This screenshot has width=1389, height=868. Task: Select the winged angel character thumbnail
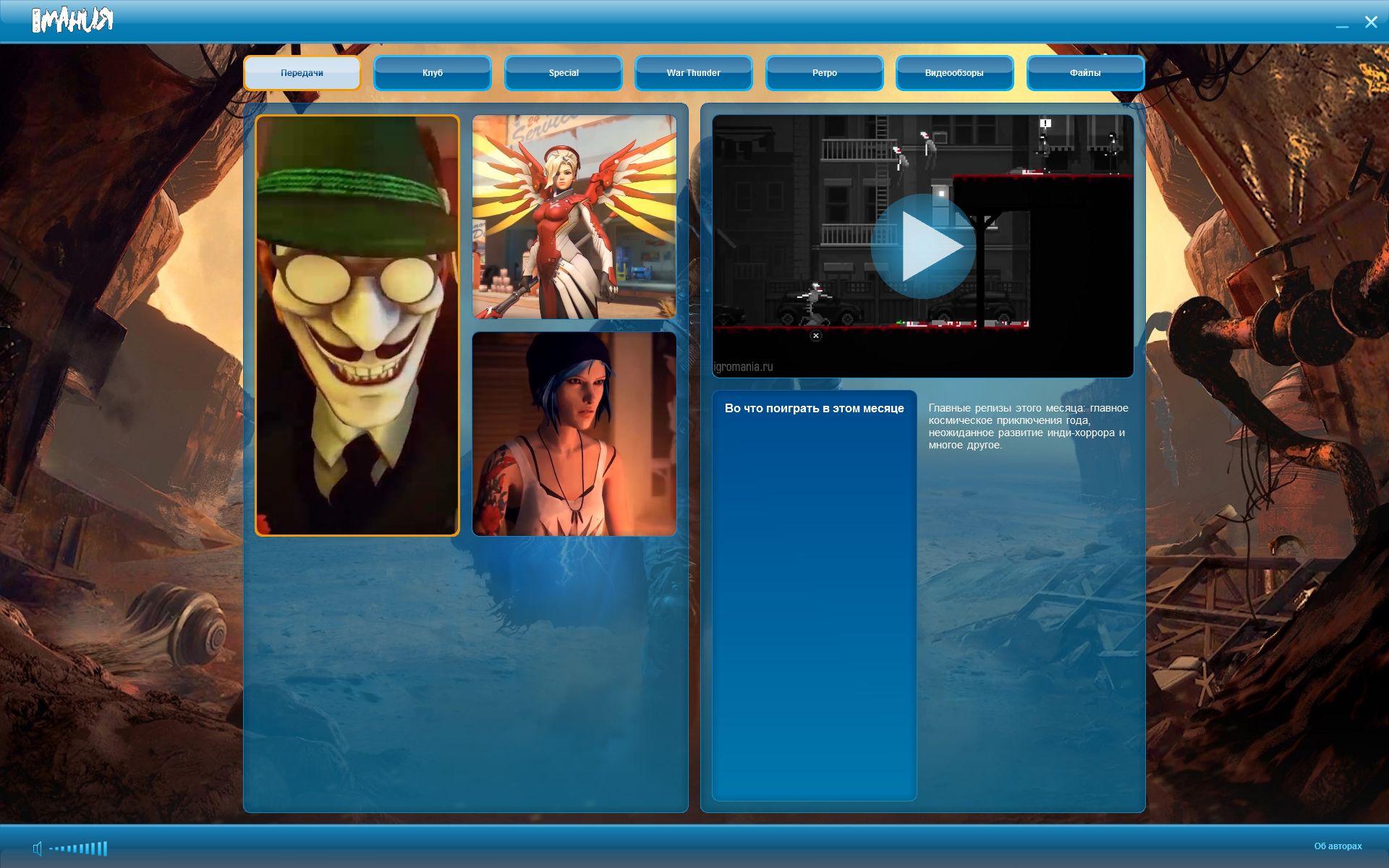coord(574,217)
